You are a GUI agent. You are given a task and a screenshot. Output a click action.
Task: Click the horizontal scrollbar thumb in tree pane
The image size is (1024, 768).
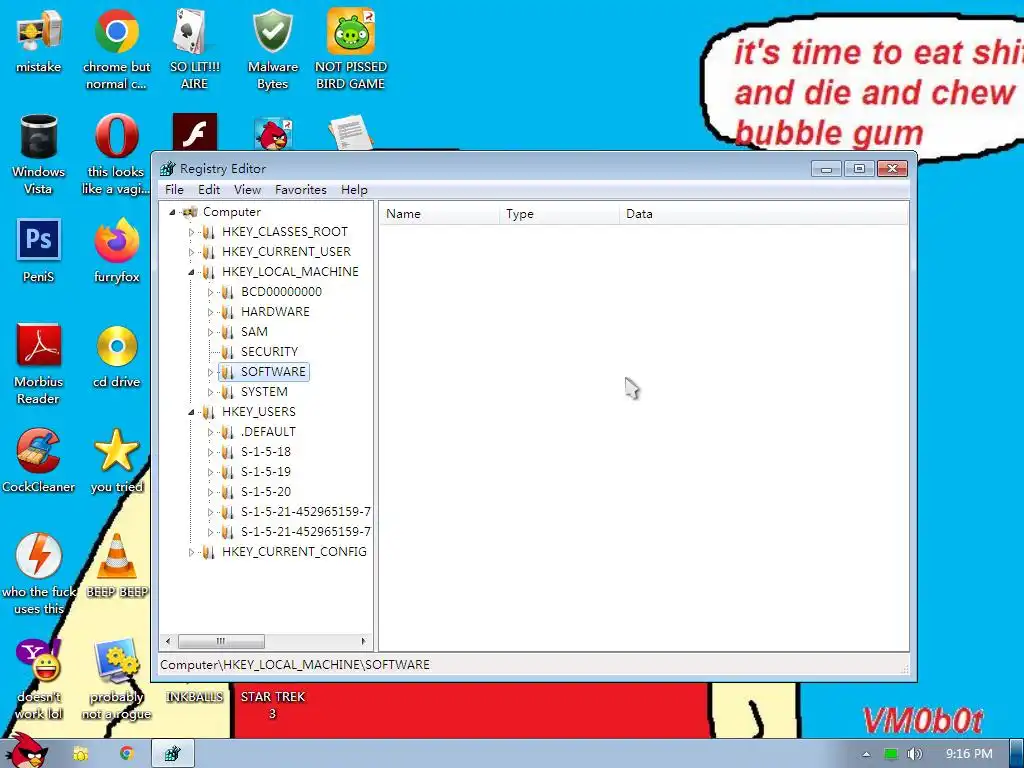[221, 641]
